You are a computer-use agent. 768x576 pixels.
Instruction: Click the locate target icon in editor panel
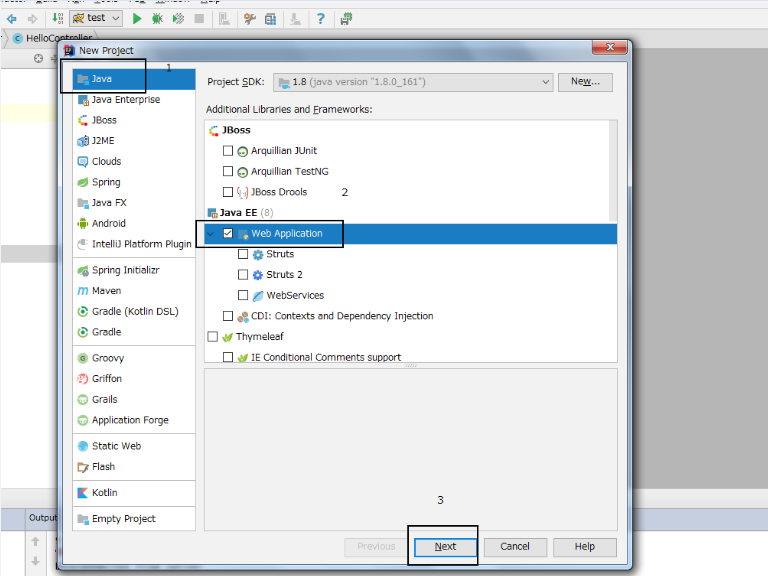[38, 59]
